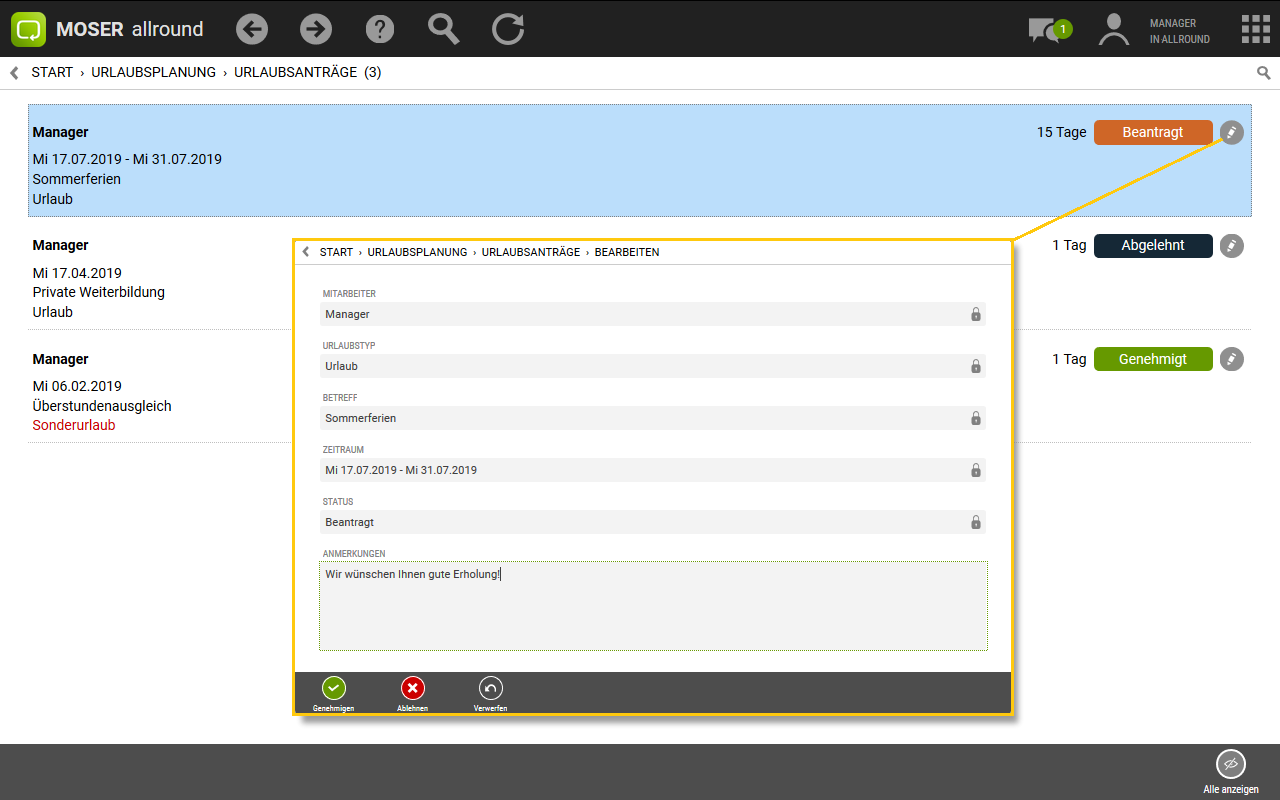Click back chevron in Bearbeiten dialog breadcrumb
Viewport: 1280px width, 800px height.
point(305,252)
